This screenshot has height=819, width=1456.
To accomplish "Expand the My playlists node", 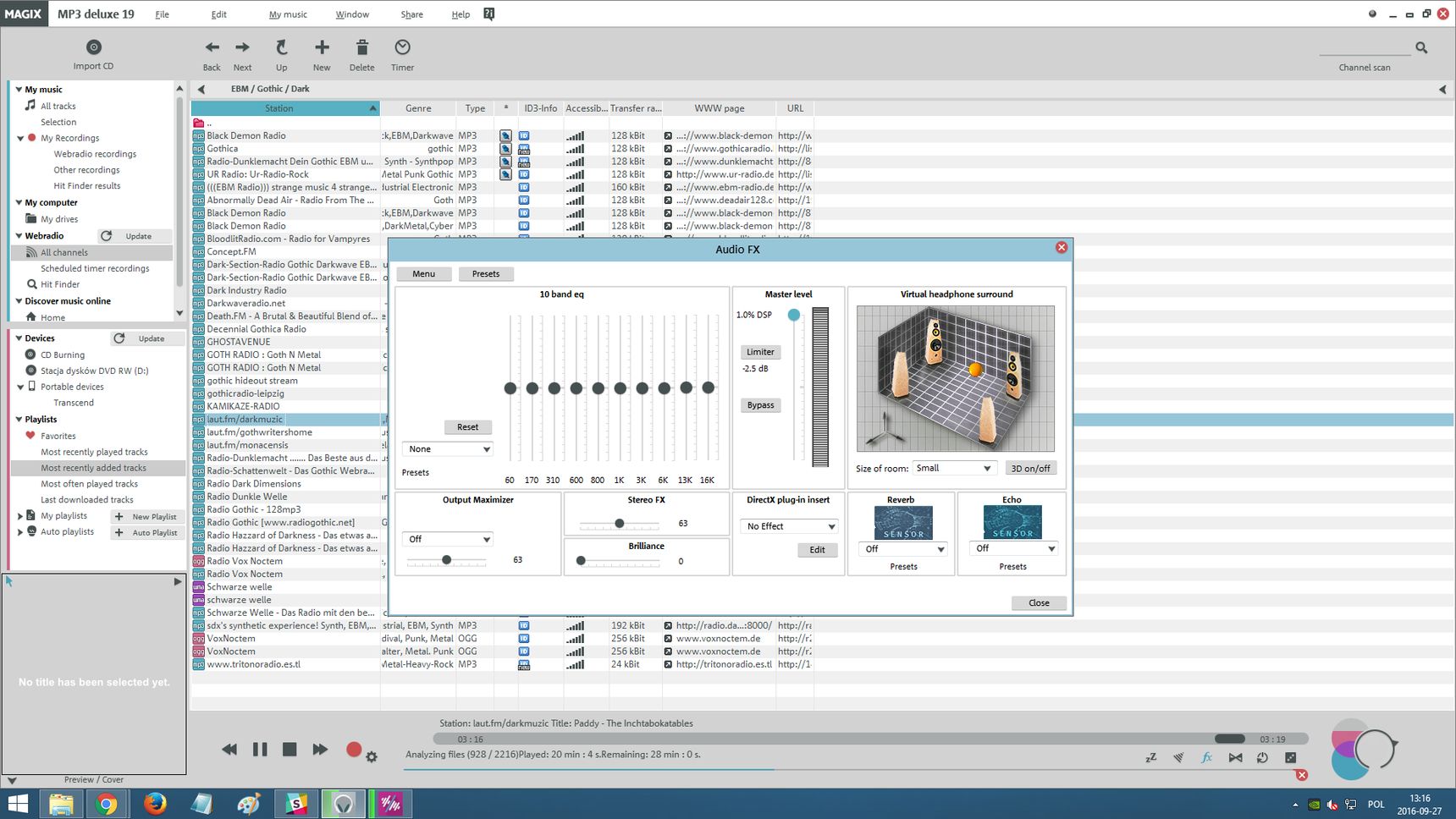I will [20, 516].
